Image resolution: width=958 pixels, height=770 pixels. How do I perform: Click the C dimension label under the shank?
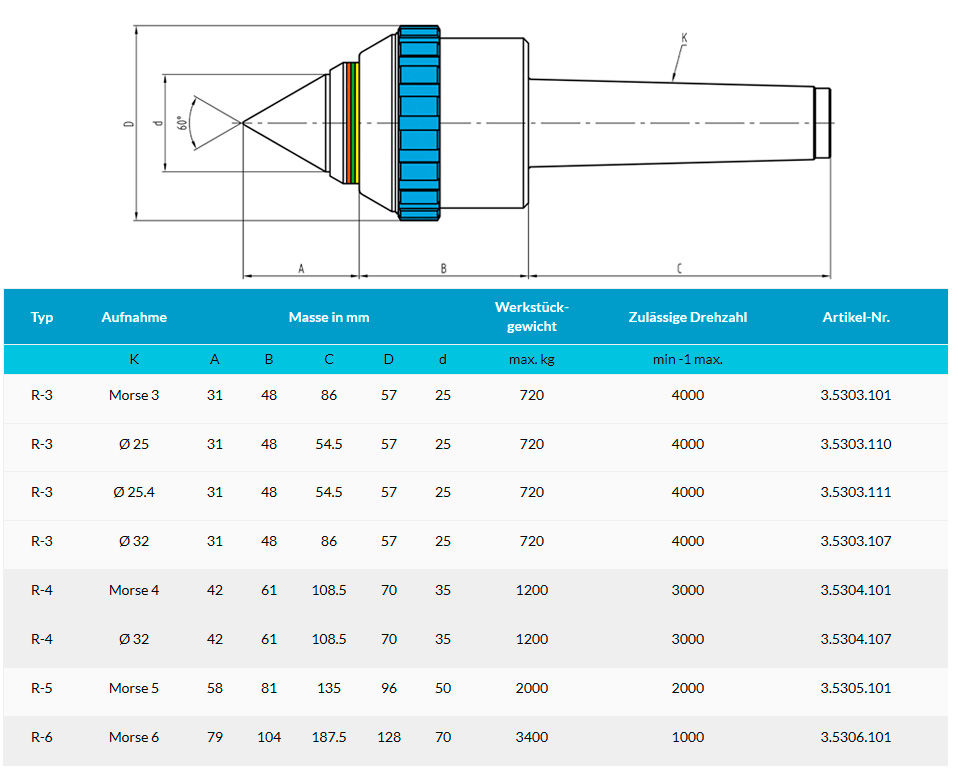click(679, 268)
